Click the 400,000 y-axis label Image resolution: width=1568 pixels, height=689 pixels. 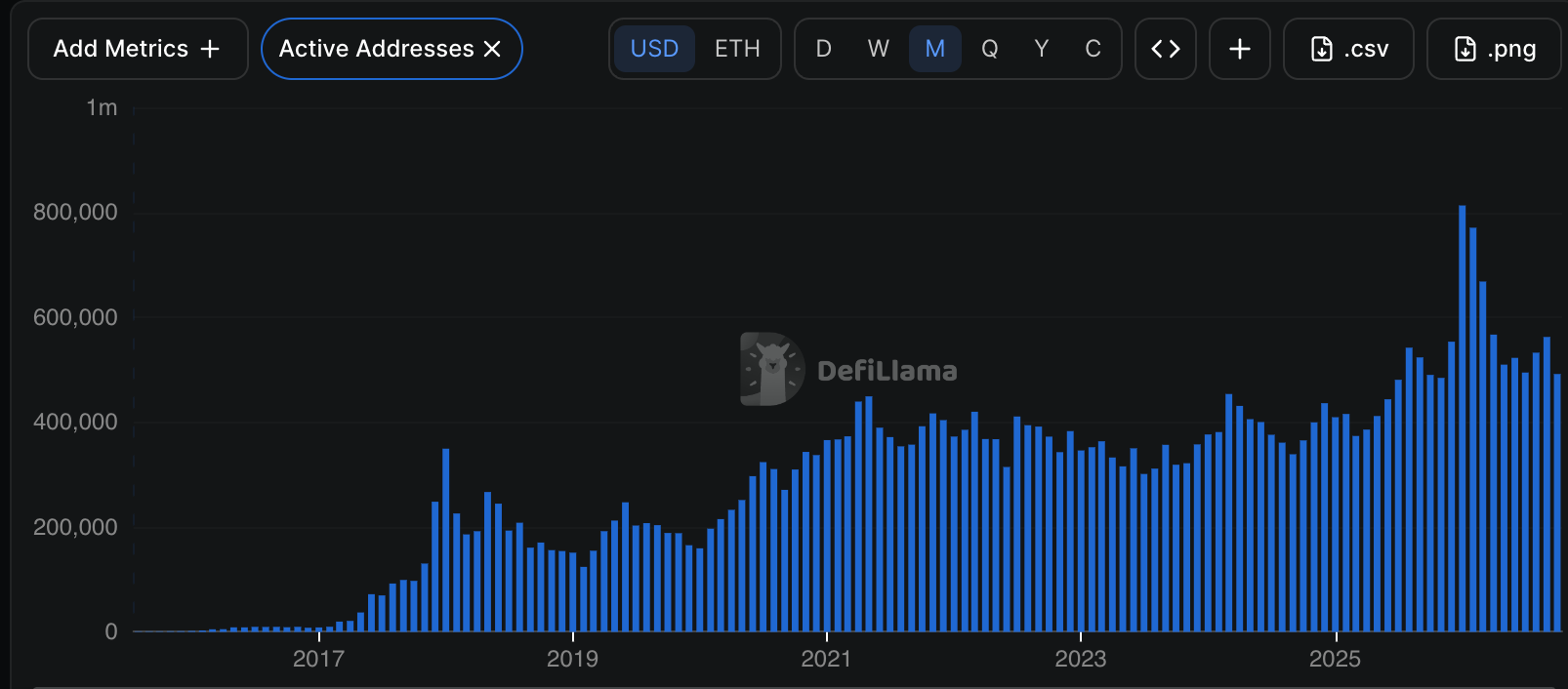click(75, 422)
